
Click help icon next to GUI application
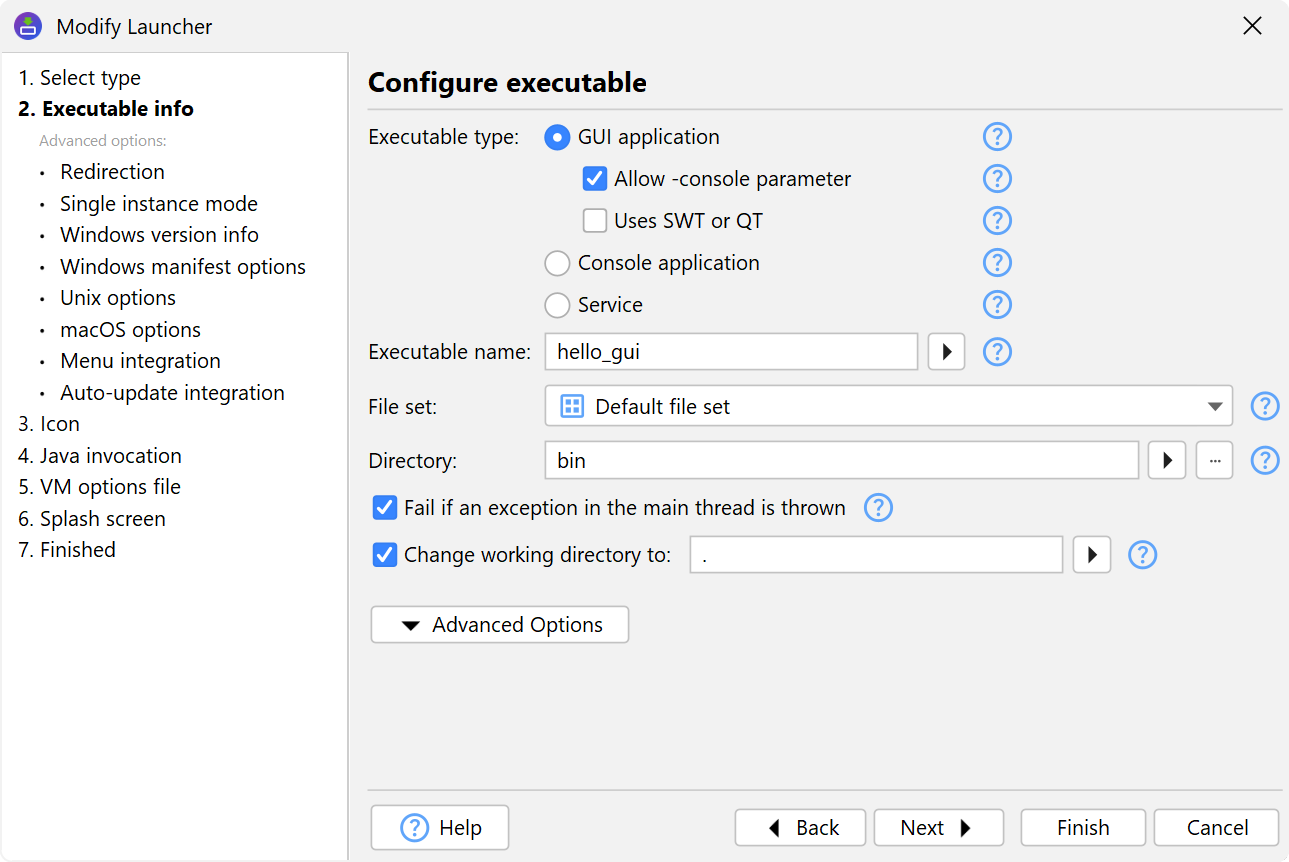(997, 137)
